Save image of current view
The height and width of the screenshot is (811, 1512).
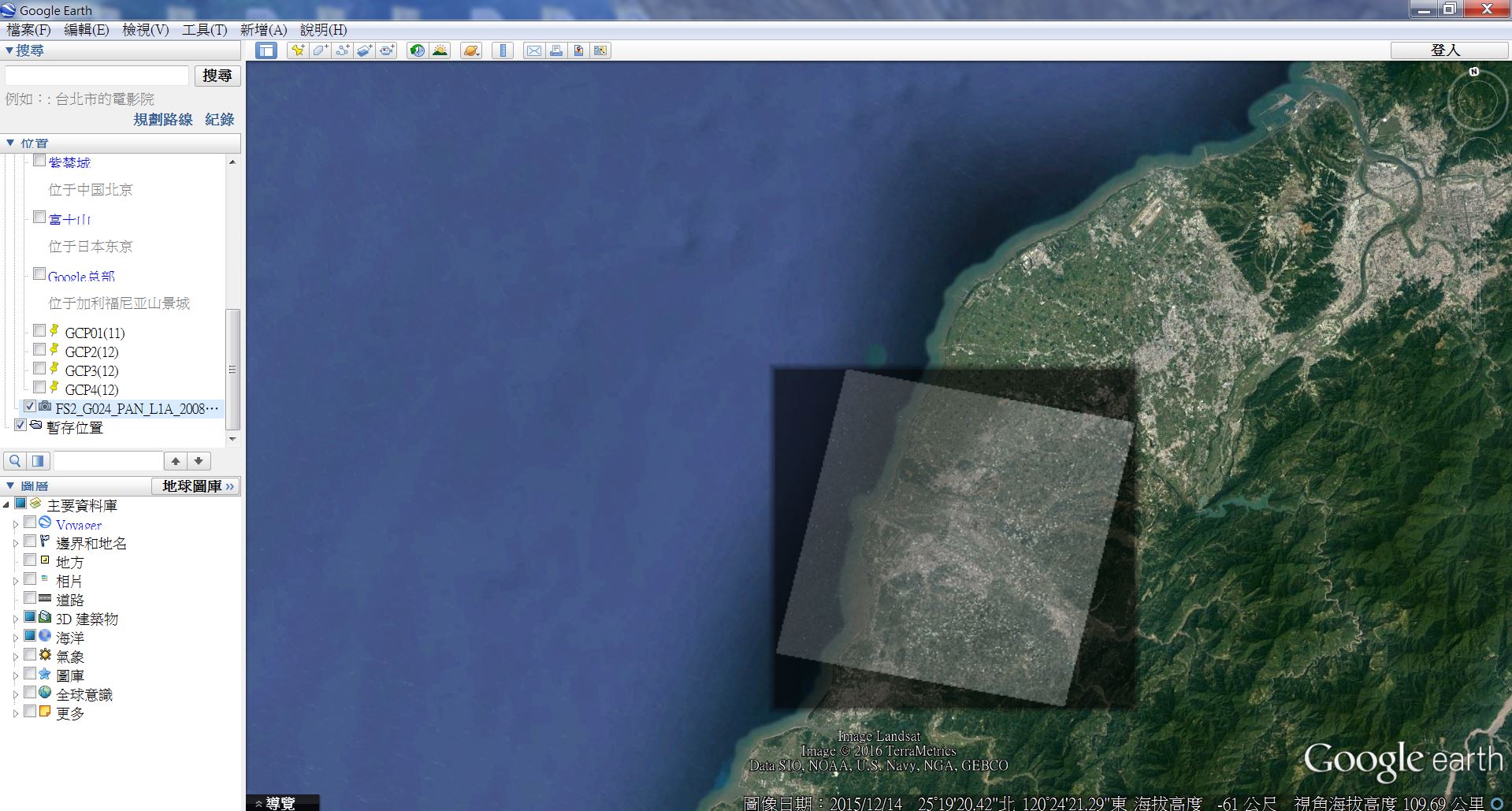pyautogui.click(x=578, y=50)
